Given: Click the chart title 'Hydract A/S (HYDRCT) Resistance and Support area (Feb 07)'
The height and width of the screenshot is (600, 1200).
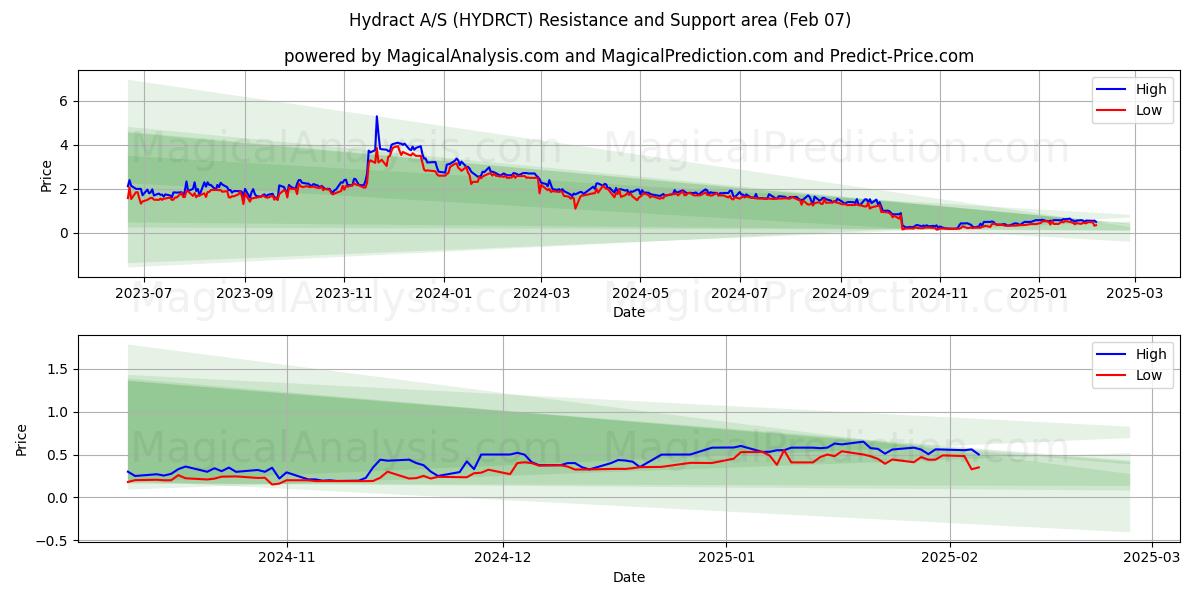Looking at the screenshot, I should point(600,20).
